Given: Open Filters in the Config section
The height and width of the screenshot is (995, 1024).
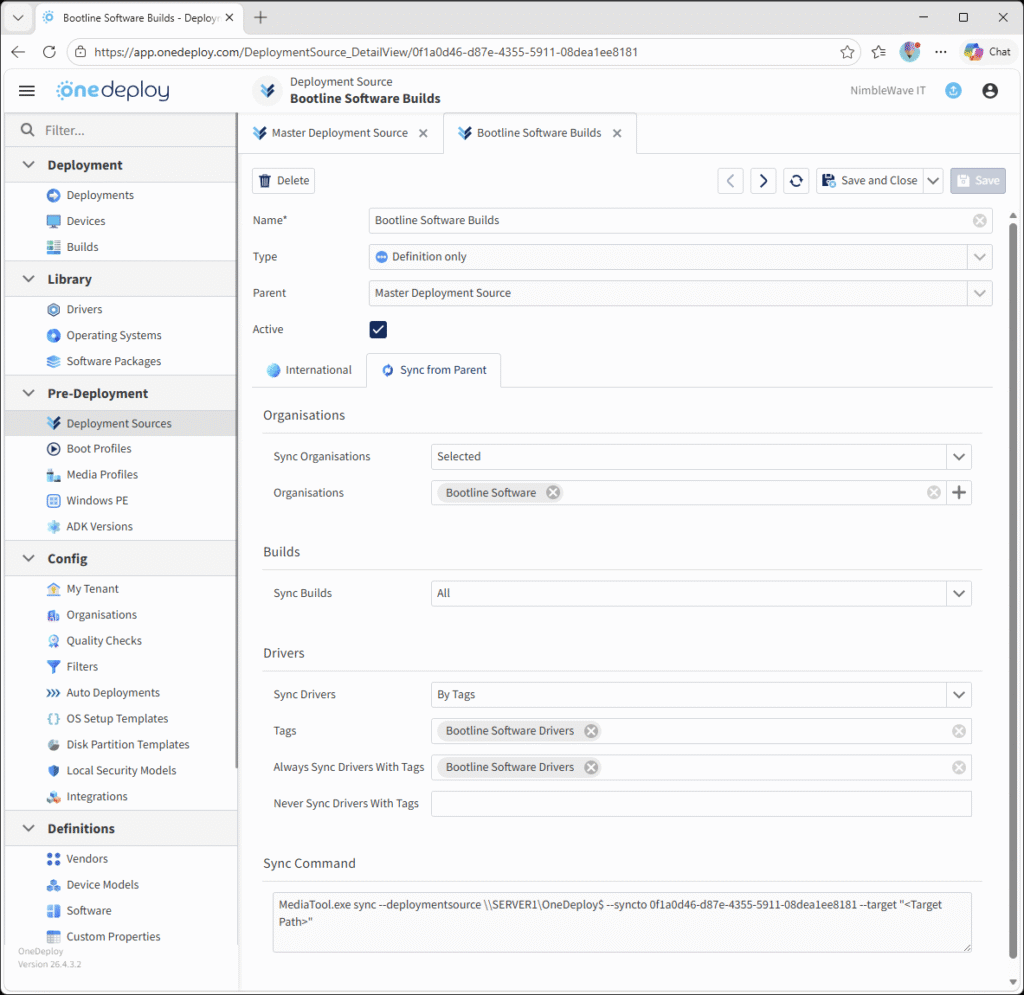Looking at the screenshot, I should click(82, 667).
